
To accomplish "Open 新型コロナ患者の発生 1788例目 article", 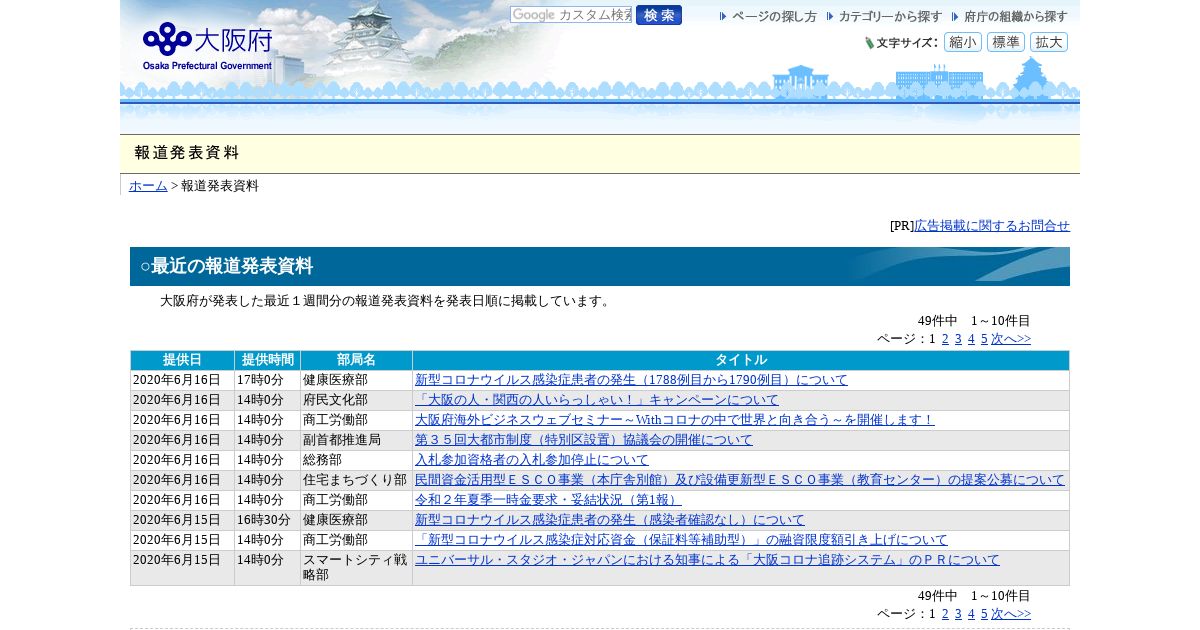I will [631, 380].
